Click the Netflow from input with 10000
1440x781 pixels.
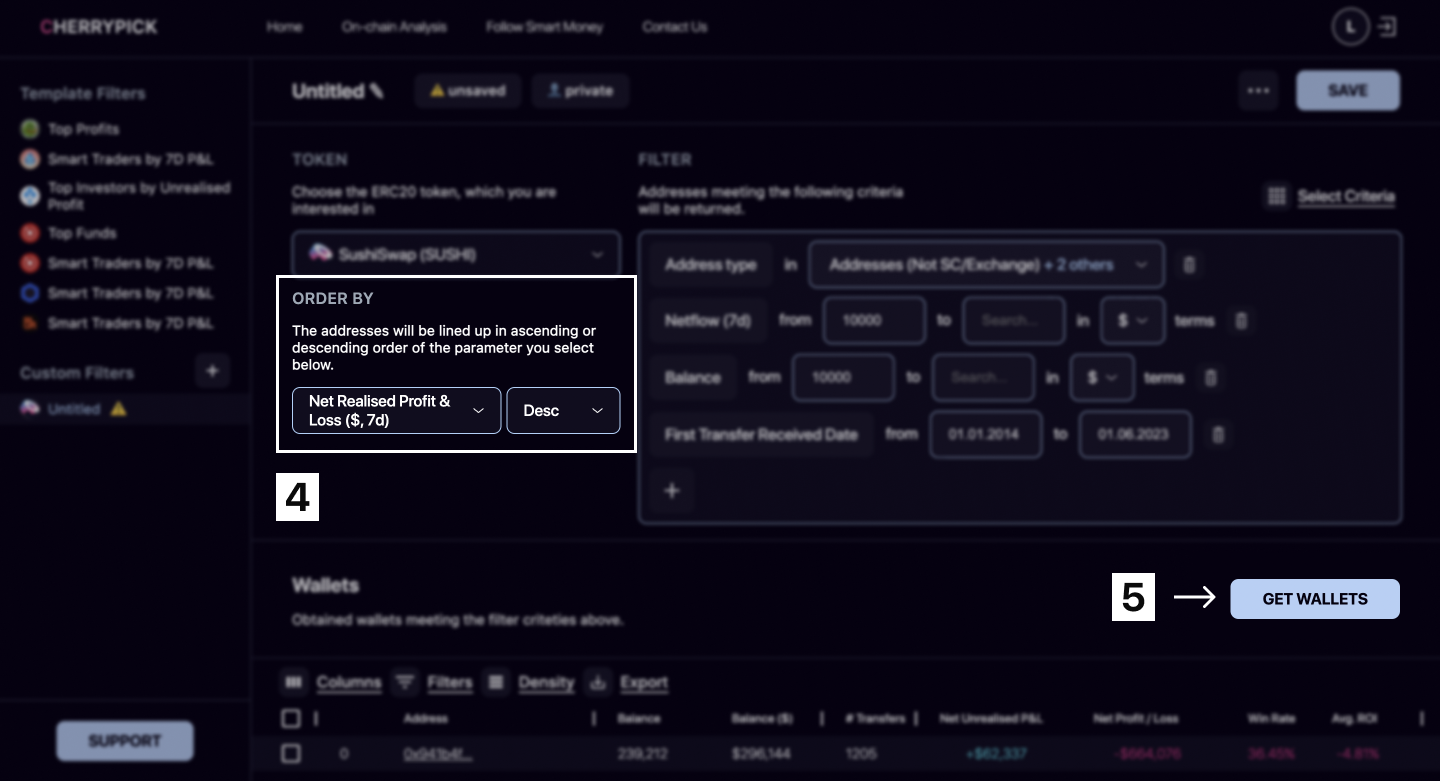click(x=874, y=321)
